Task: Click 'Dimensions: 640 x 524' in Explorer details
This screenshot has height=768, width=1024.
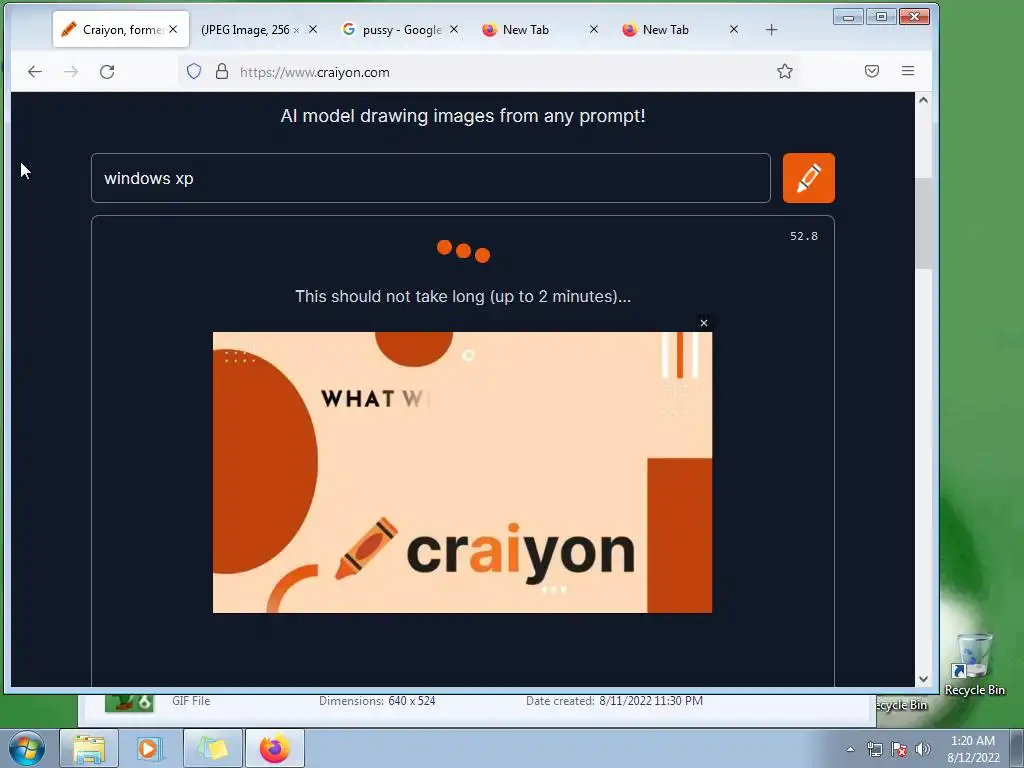Action: point(377,701)
